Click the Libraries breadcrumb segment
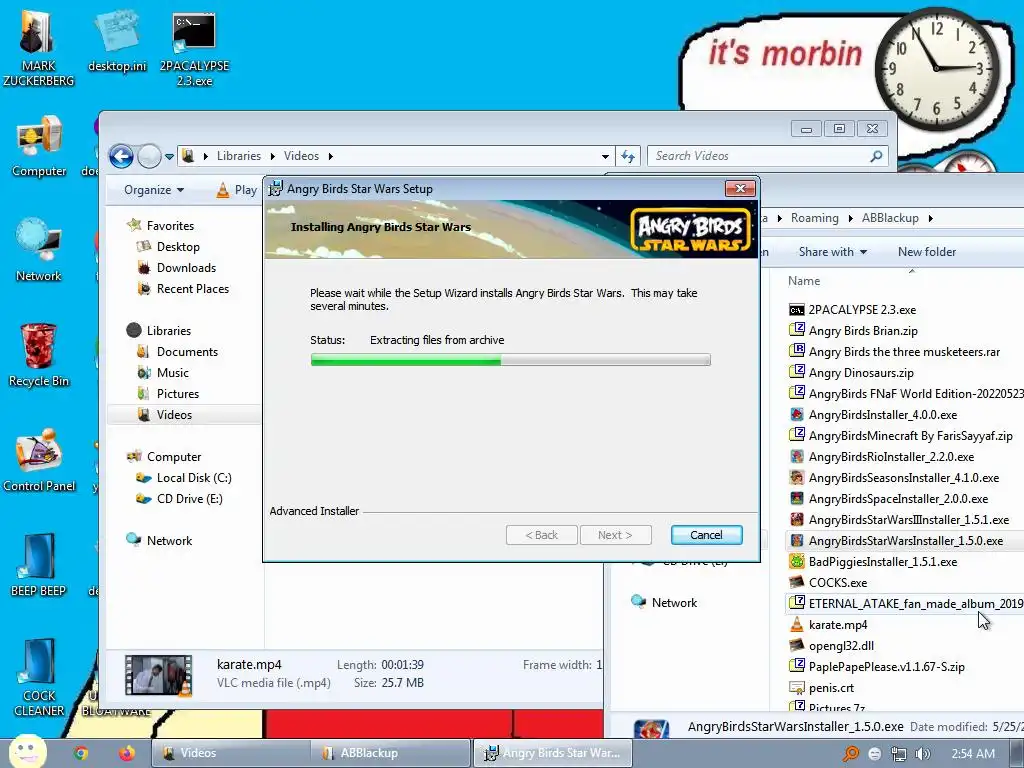 (238, 156)
